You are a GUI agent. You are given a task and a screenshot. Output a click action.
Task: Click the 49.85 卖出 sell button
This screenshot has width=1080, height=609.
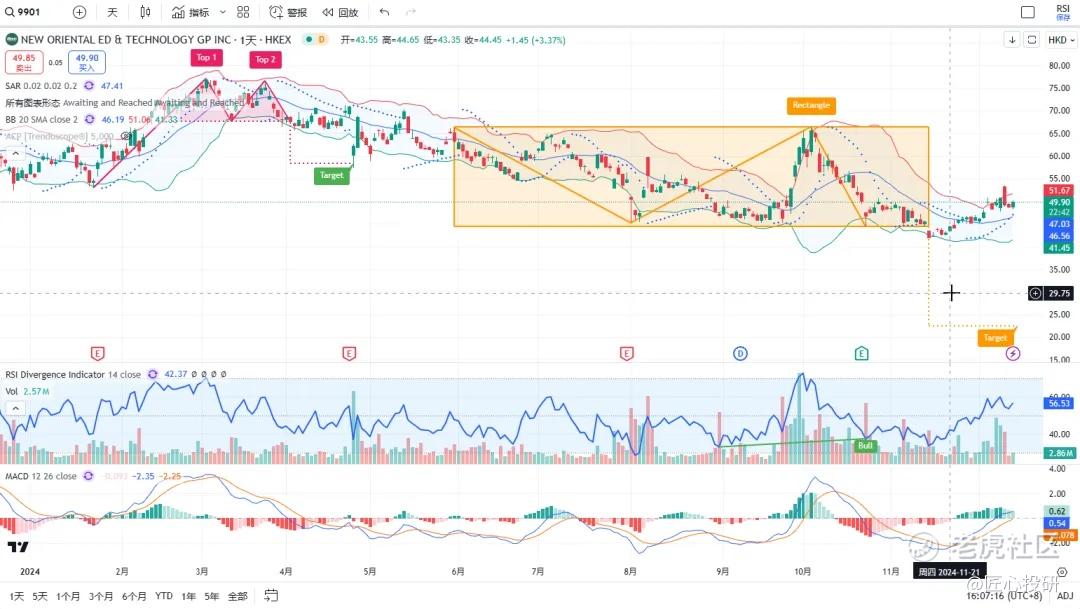pos(24,62)
